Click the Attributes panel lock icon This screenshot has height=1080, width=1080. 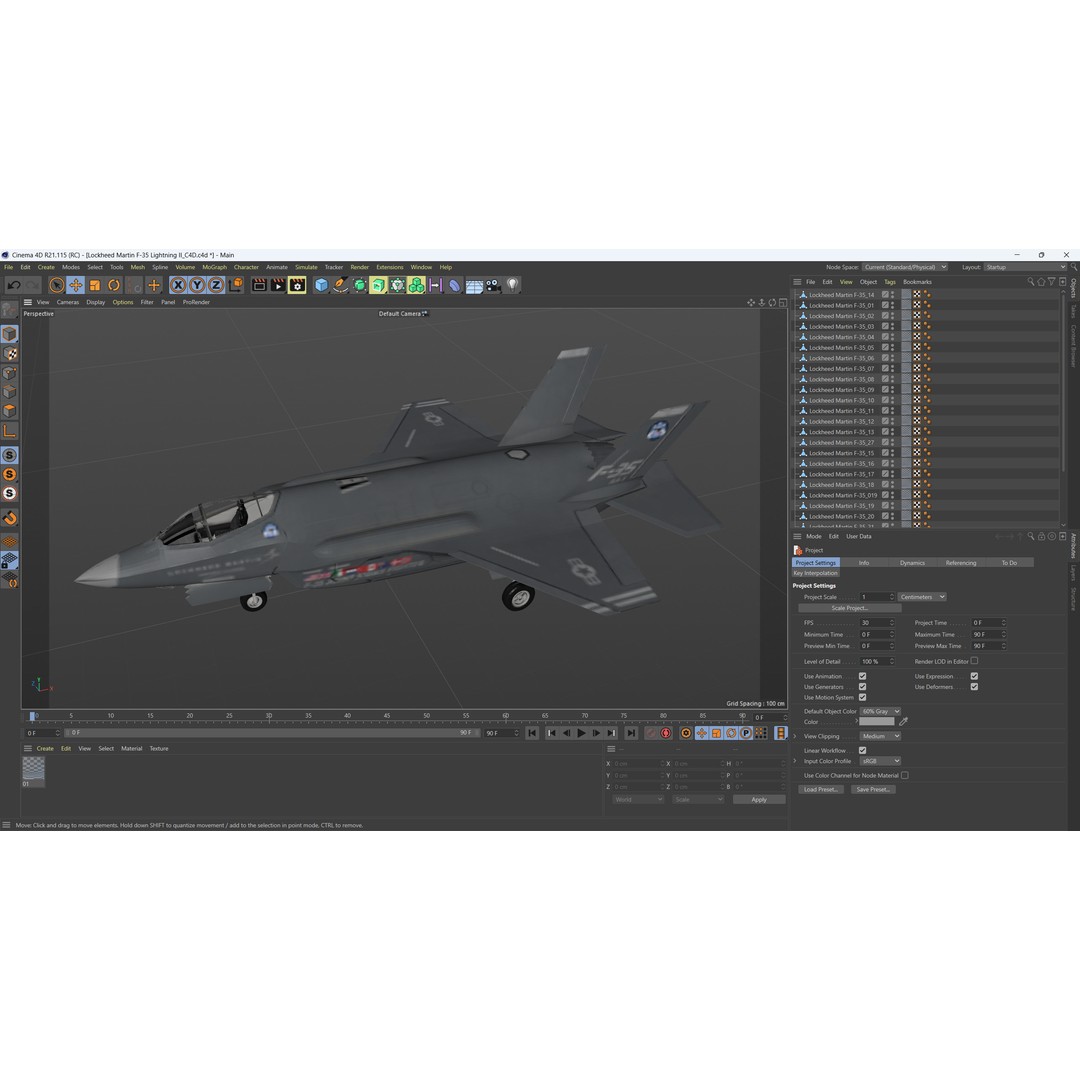pyautogui.click(x=1041, y=536)
